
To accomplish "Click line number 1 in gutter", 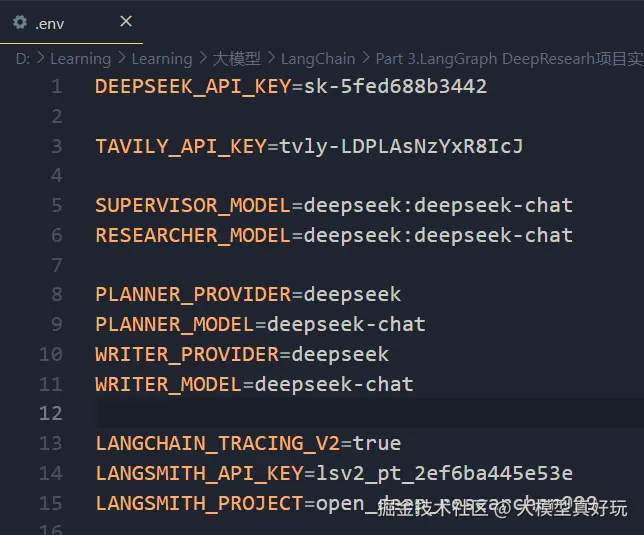I will (x=57, y=87).
